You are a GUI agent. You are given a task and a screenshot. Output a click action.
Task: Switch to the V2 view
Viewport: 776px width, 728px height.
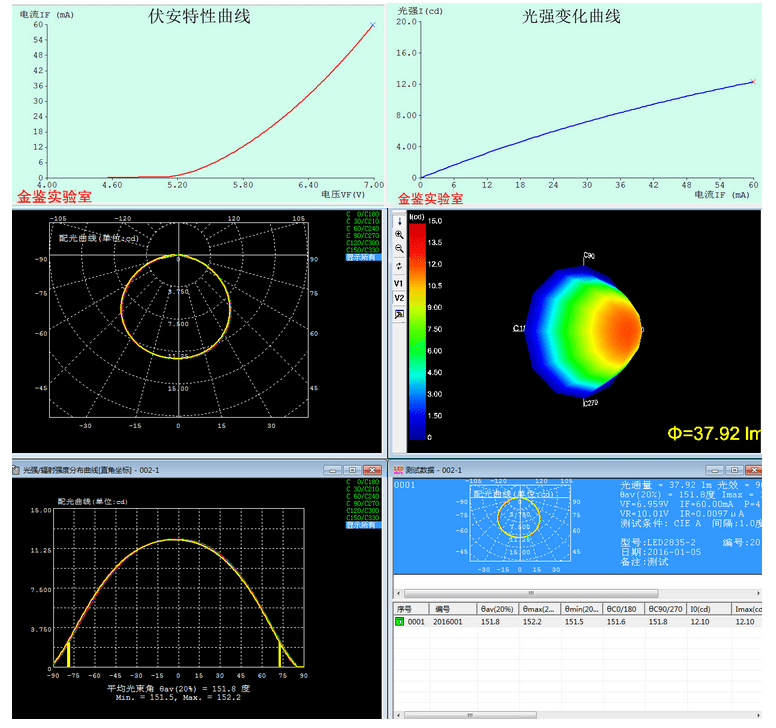click(x=399, y=298)
